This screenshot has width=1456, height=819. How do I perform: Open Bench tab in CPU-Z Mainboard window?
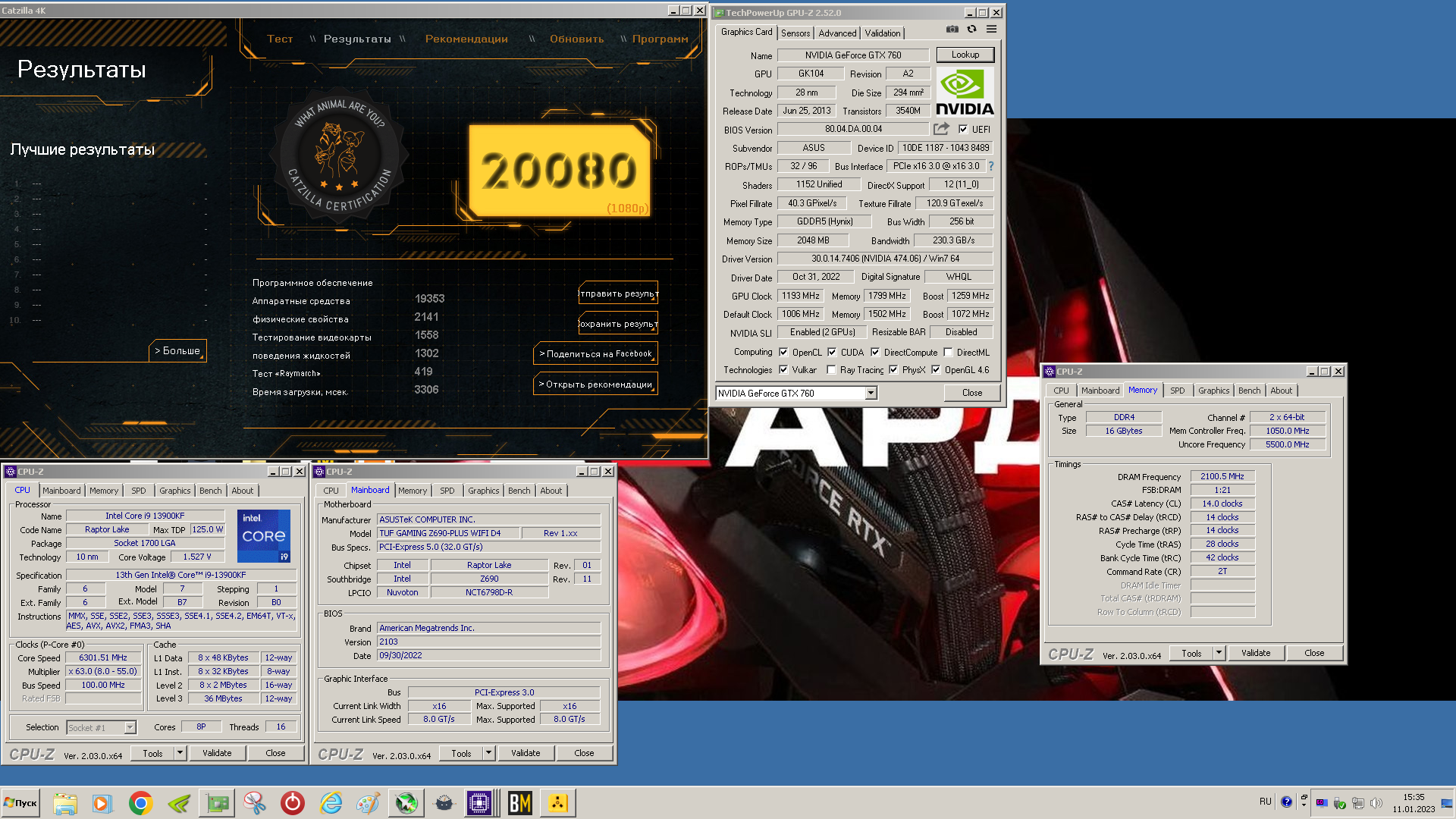519,491
